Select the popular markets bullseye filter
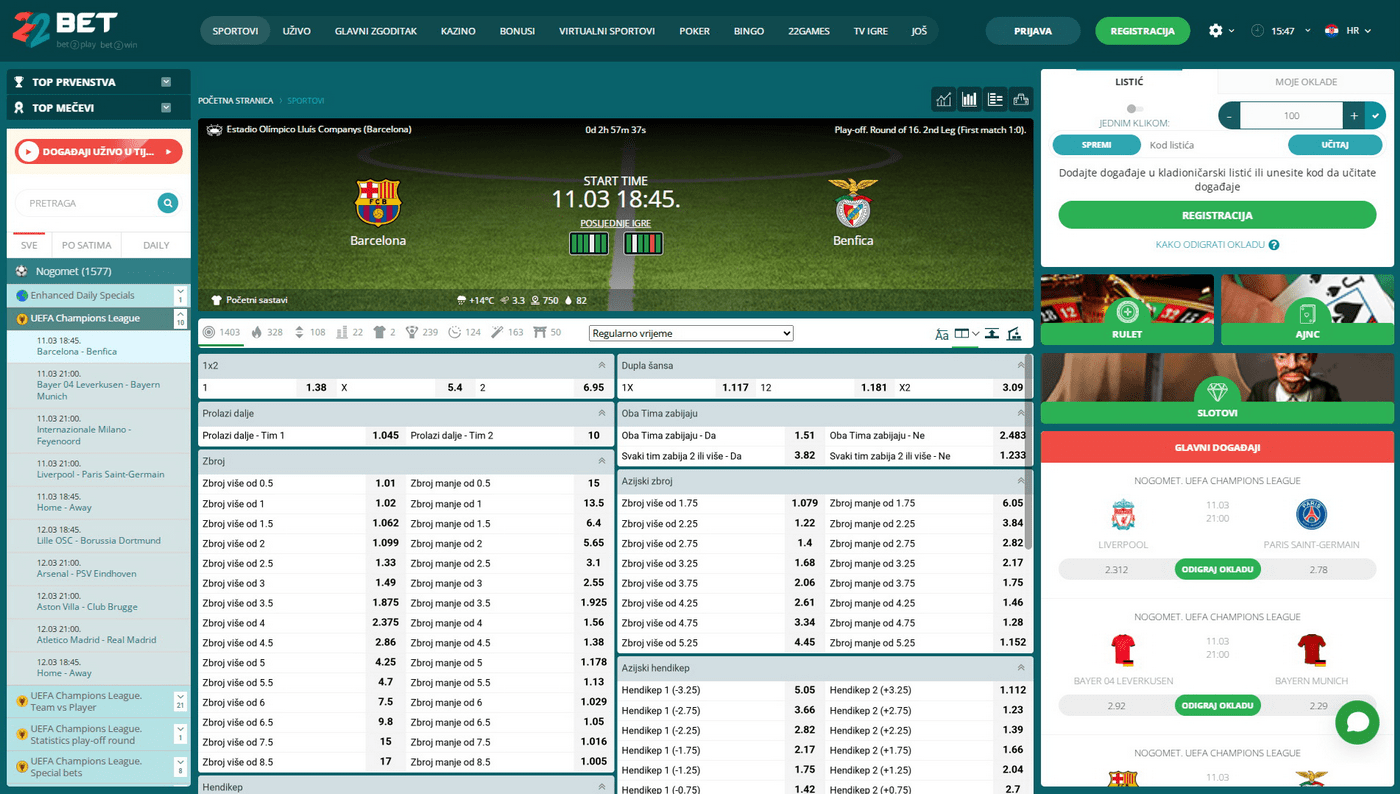Viewport: 1400px width, 794px height. pyautogui.click(x=208, y=333)
